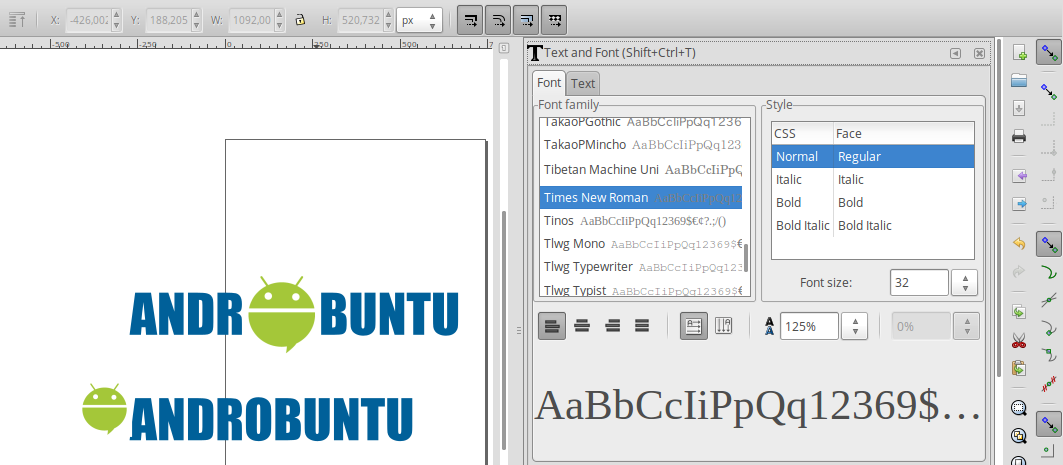The width and height of the screenshot is (1063, 465).
Task: Export bitmap using the blue arrow icon
Action: pyautogui.click(x=1019, y=203)
